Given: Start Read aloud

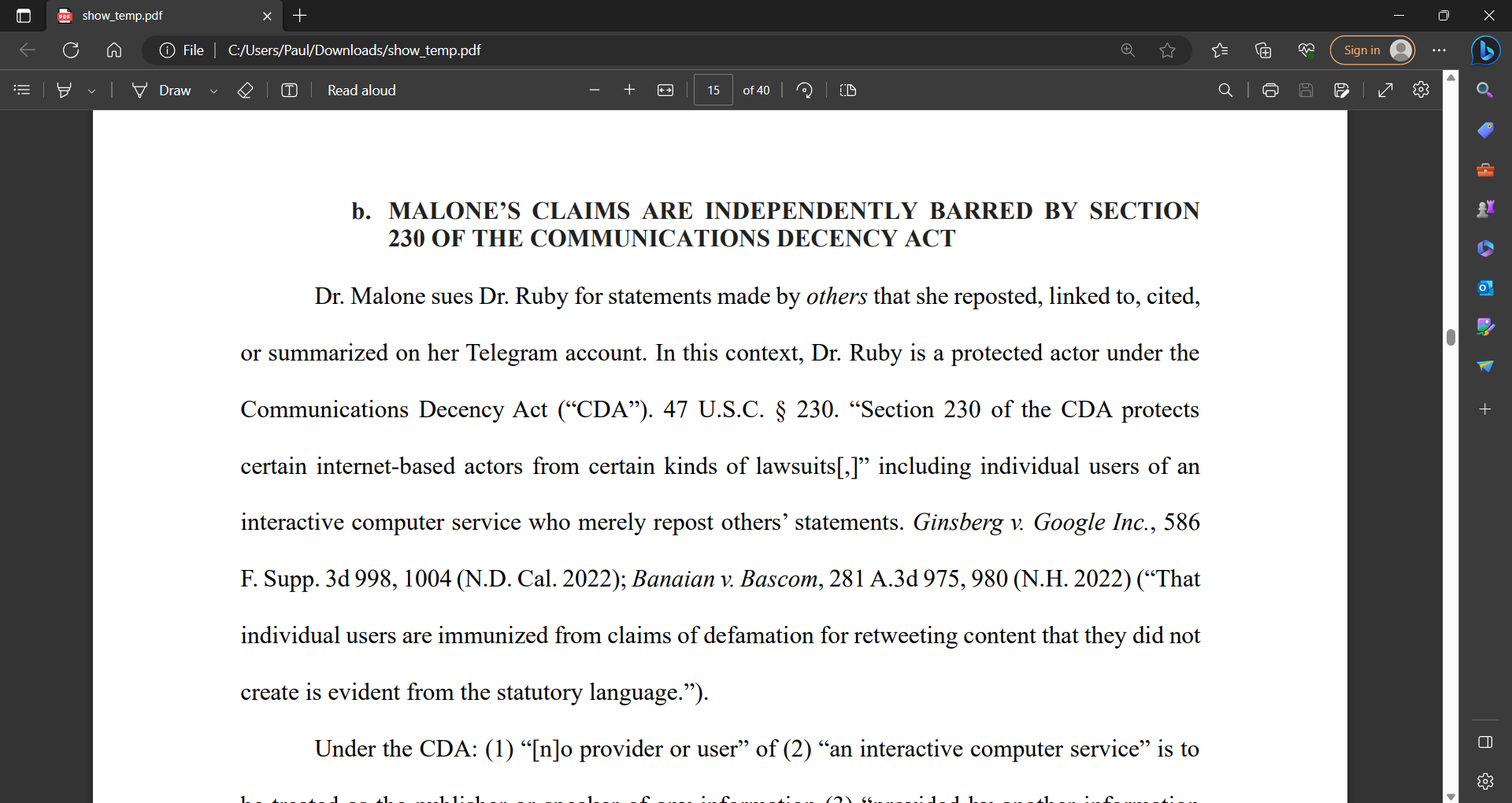Looking at the screenshot, I should [361, 90].
